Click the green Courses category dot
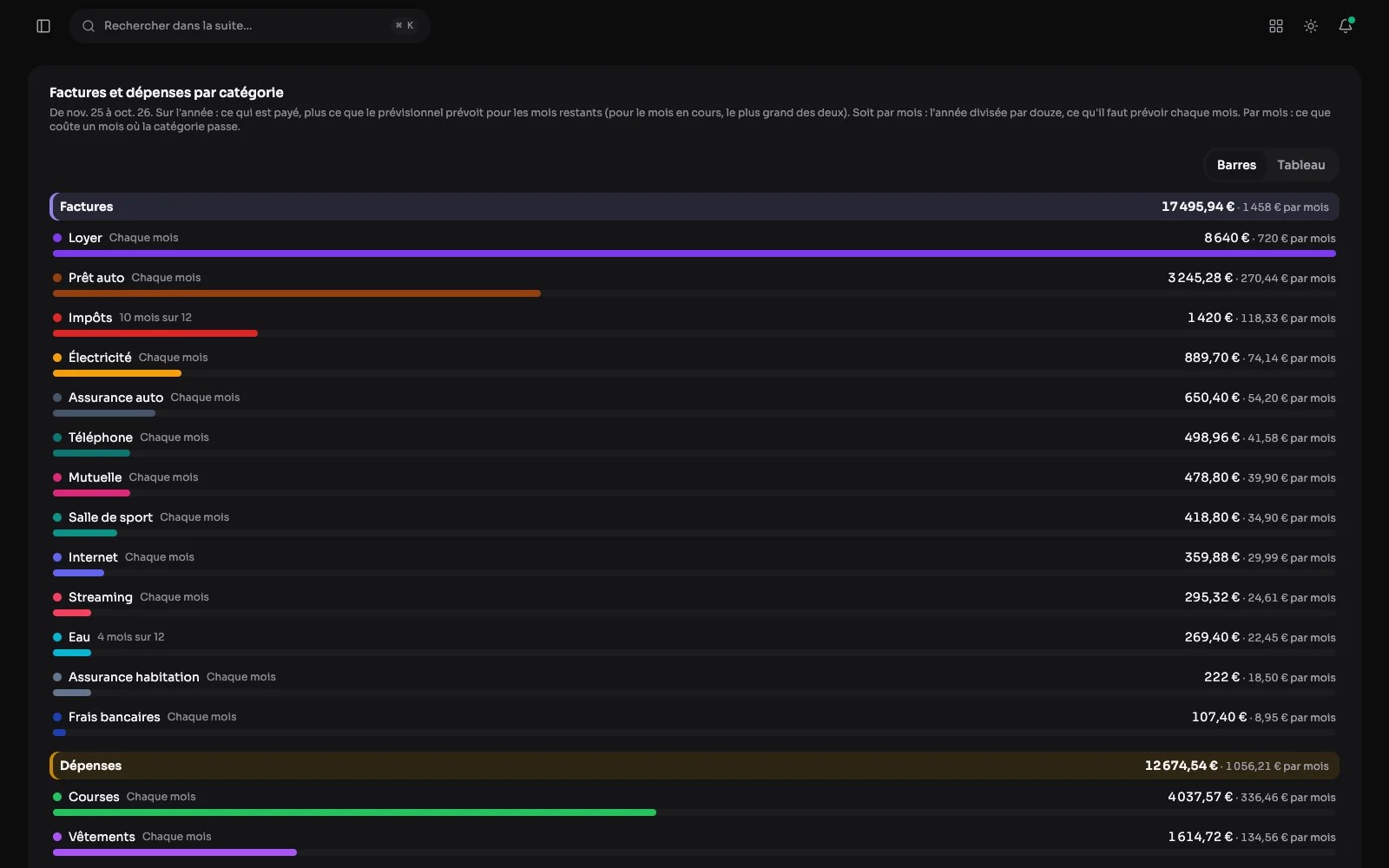 coord(57,797)
